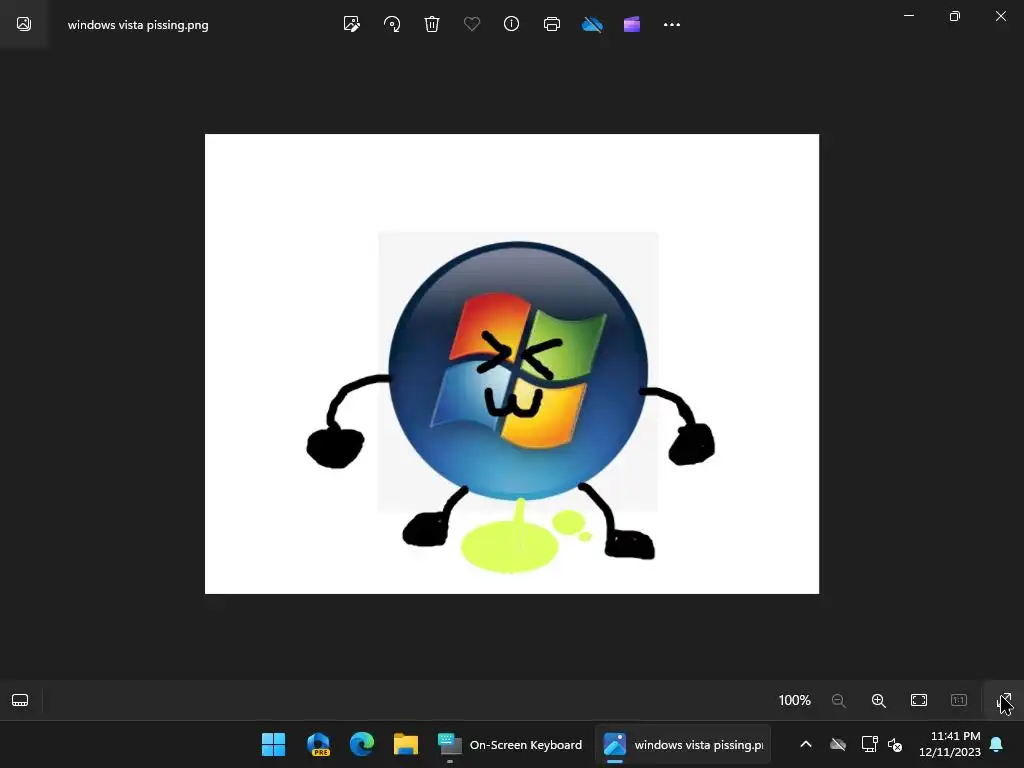The width and height of the screenshot is (1024, 768).
Task: Open notifications bell icon
Action: pos(997,744)
